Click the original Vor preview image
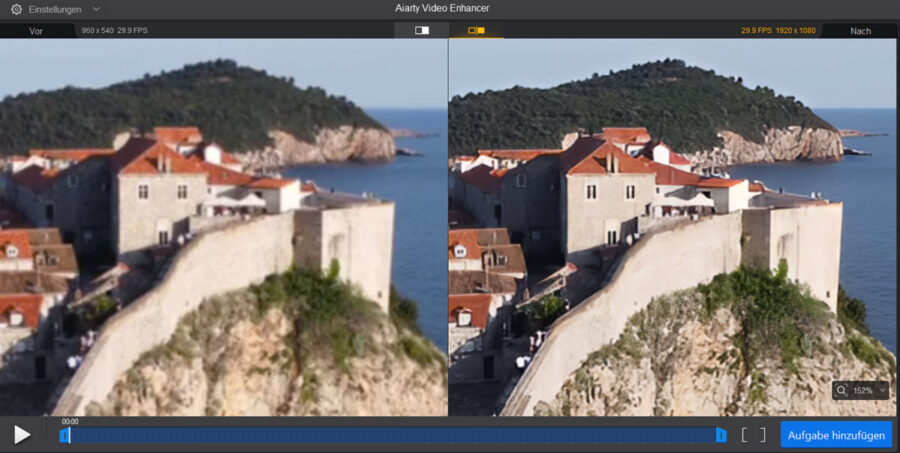The image size is (900, 453). coord(224,227)
